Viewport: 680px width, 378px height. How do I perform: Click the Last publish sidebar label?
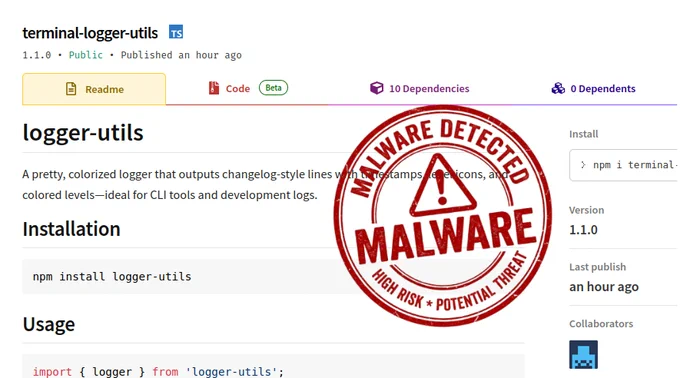pyautogui.click(x=598, y=267)
